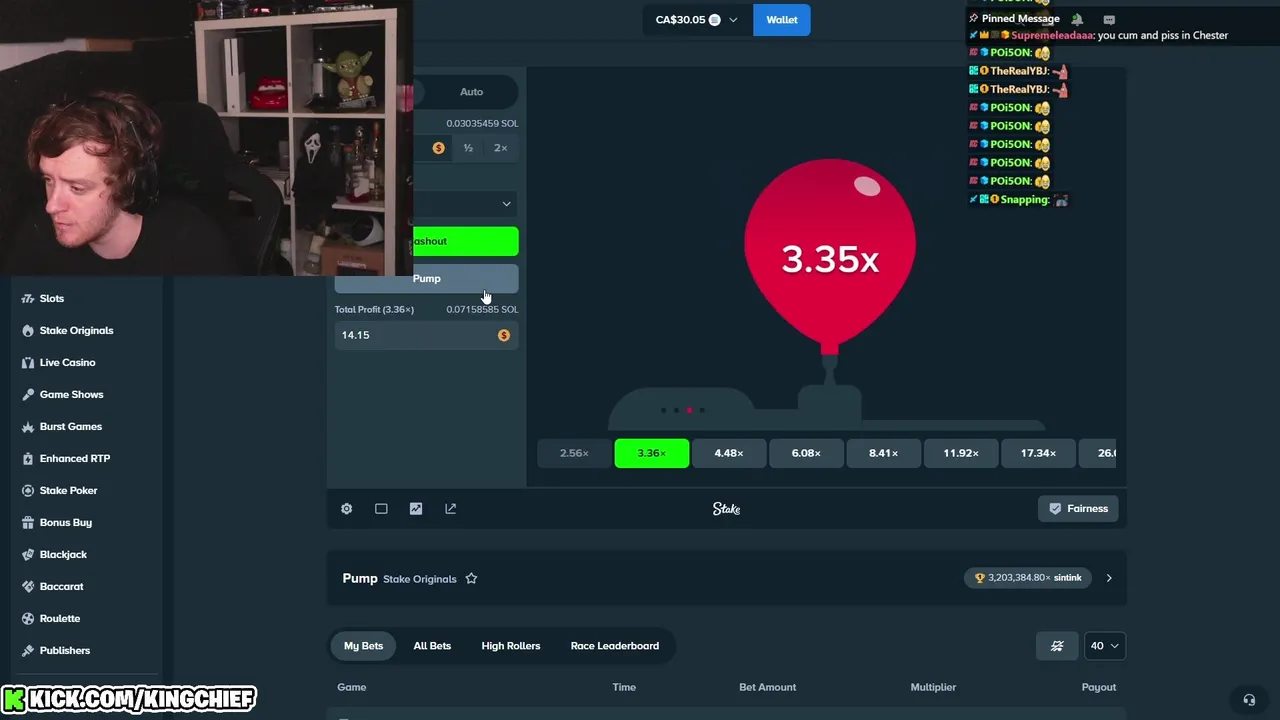1280x720 pixels.
Task: Click the Game column header
Action: 352,687
